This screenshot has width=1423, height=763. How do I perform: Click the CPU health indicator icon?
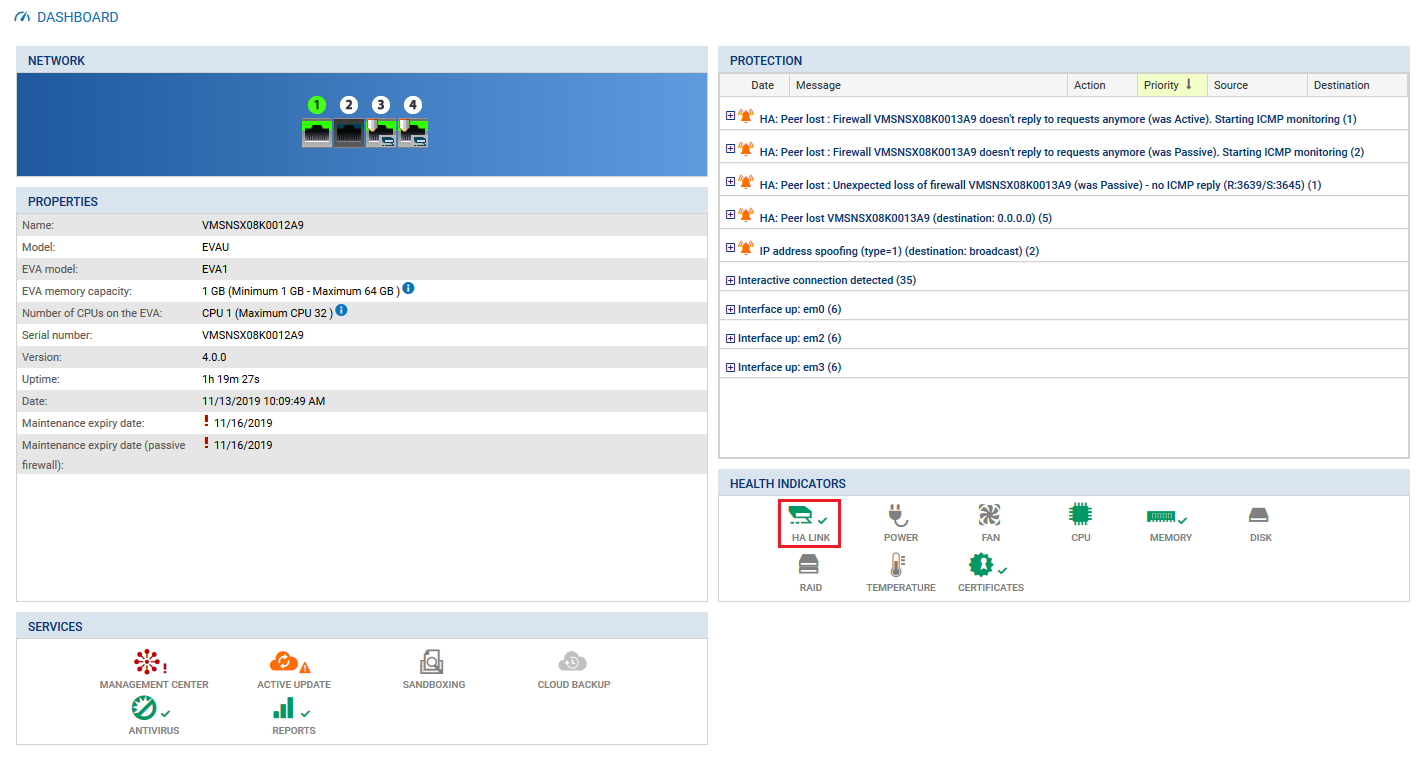tap(1080, 516)
